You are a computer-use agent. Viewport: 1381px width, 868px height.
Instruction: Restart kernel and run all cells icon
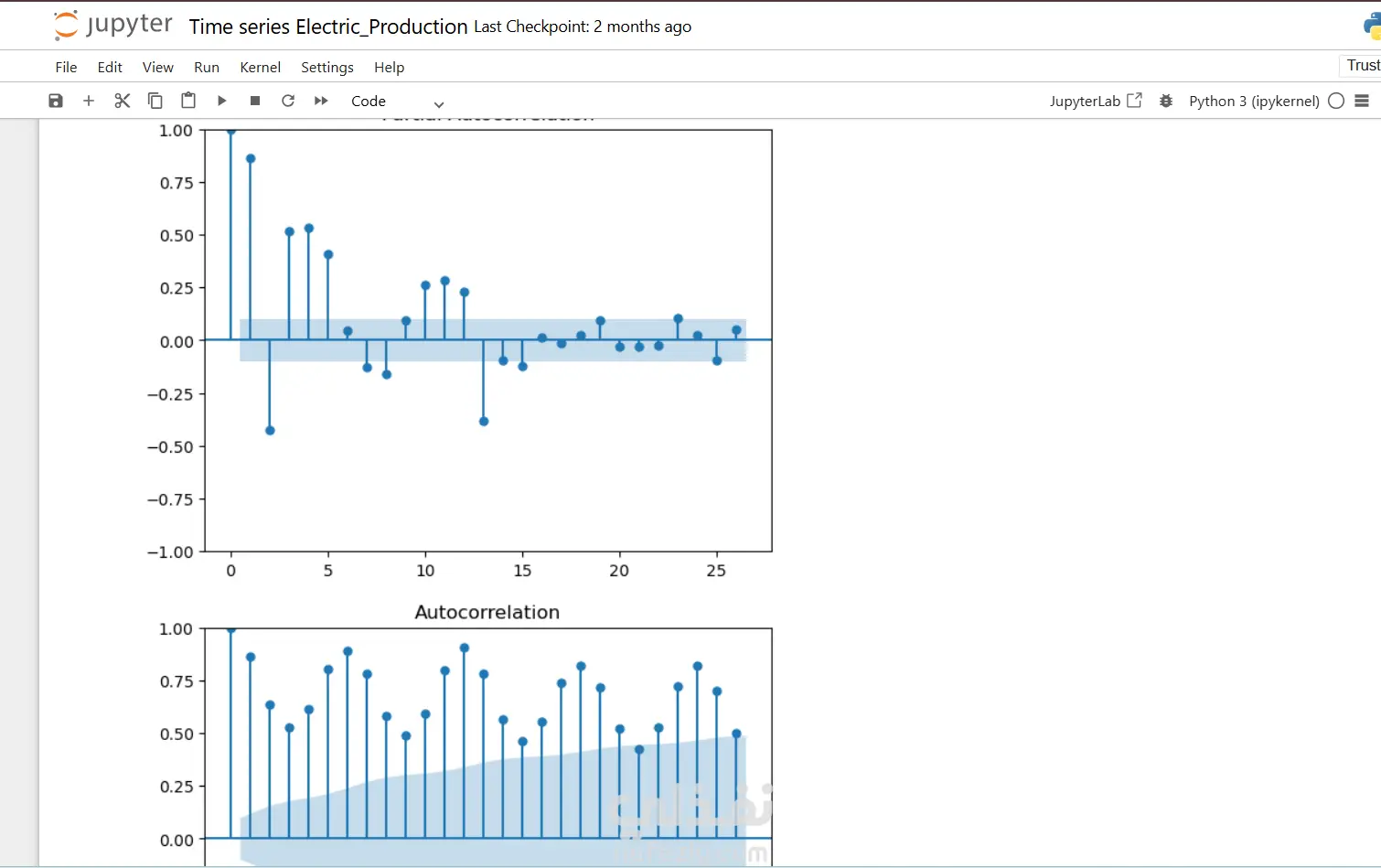click(321, 101)
